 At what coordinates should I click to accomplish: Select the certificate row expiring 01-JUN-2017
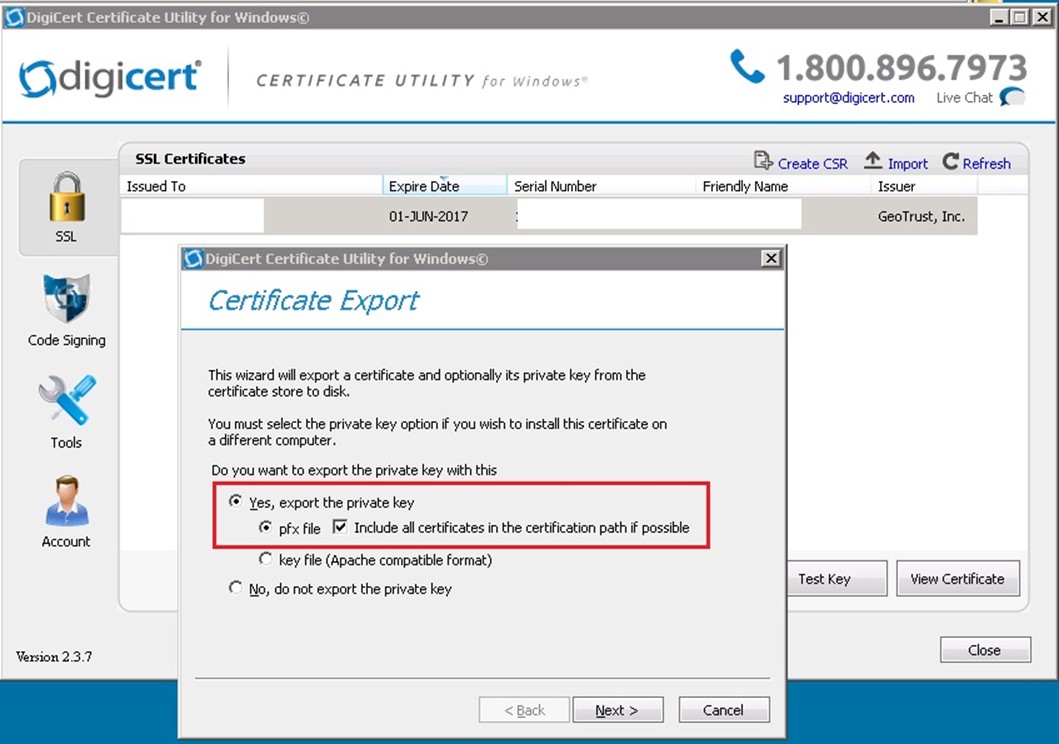[x=549, y=216]
